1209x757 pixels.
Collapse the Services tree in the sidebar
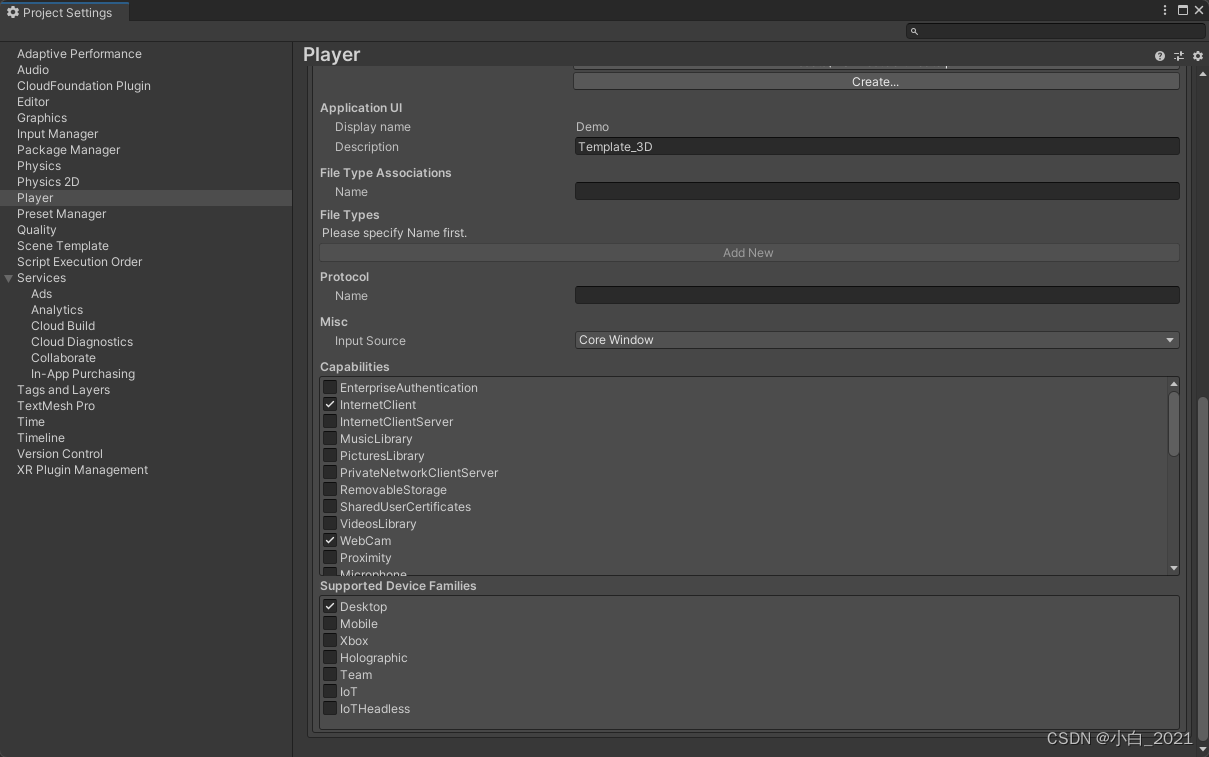point(8,278)
